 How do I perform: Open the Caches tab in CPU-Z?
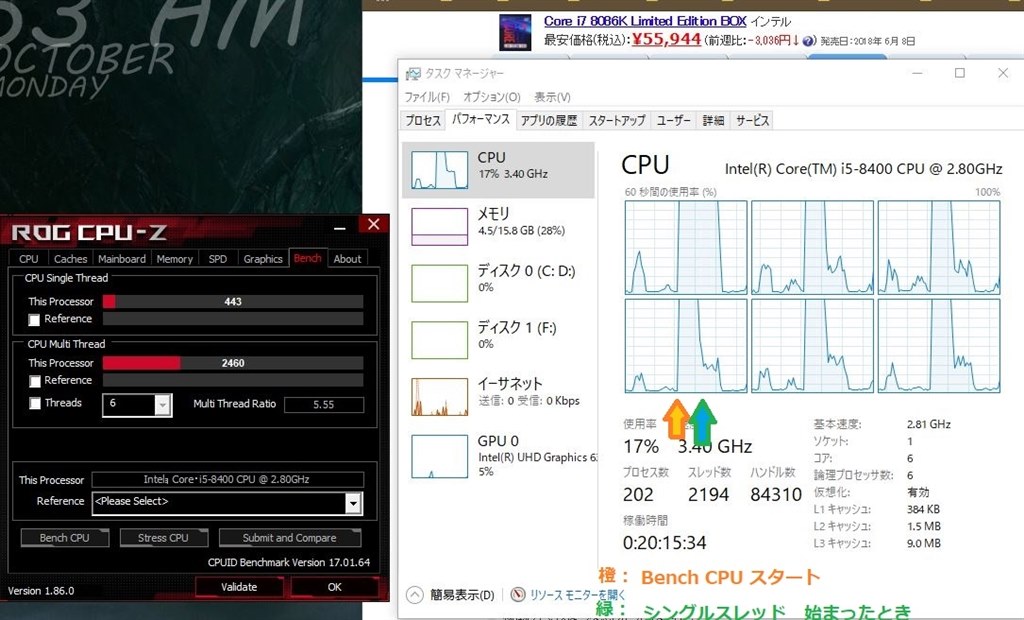(71, 259)
